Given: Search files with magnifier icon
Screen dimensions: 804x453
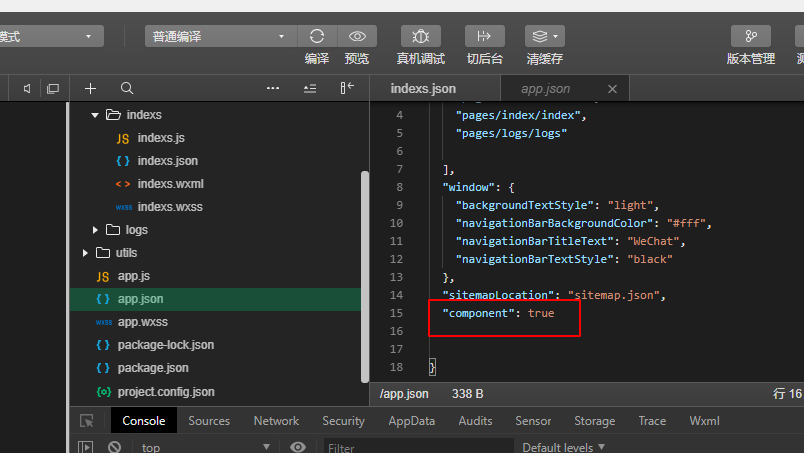Looking at the screenshot, I should tap(127, 88).
